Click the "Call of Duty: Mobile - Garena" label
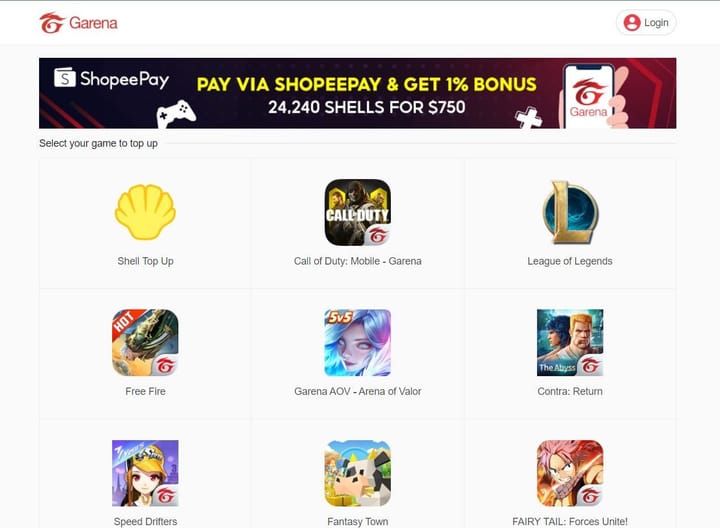Screen dimensions: 720x528 click(358, 261)
